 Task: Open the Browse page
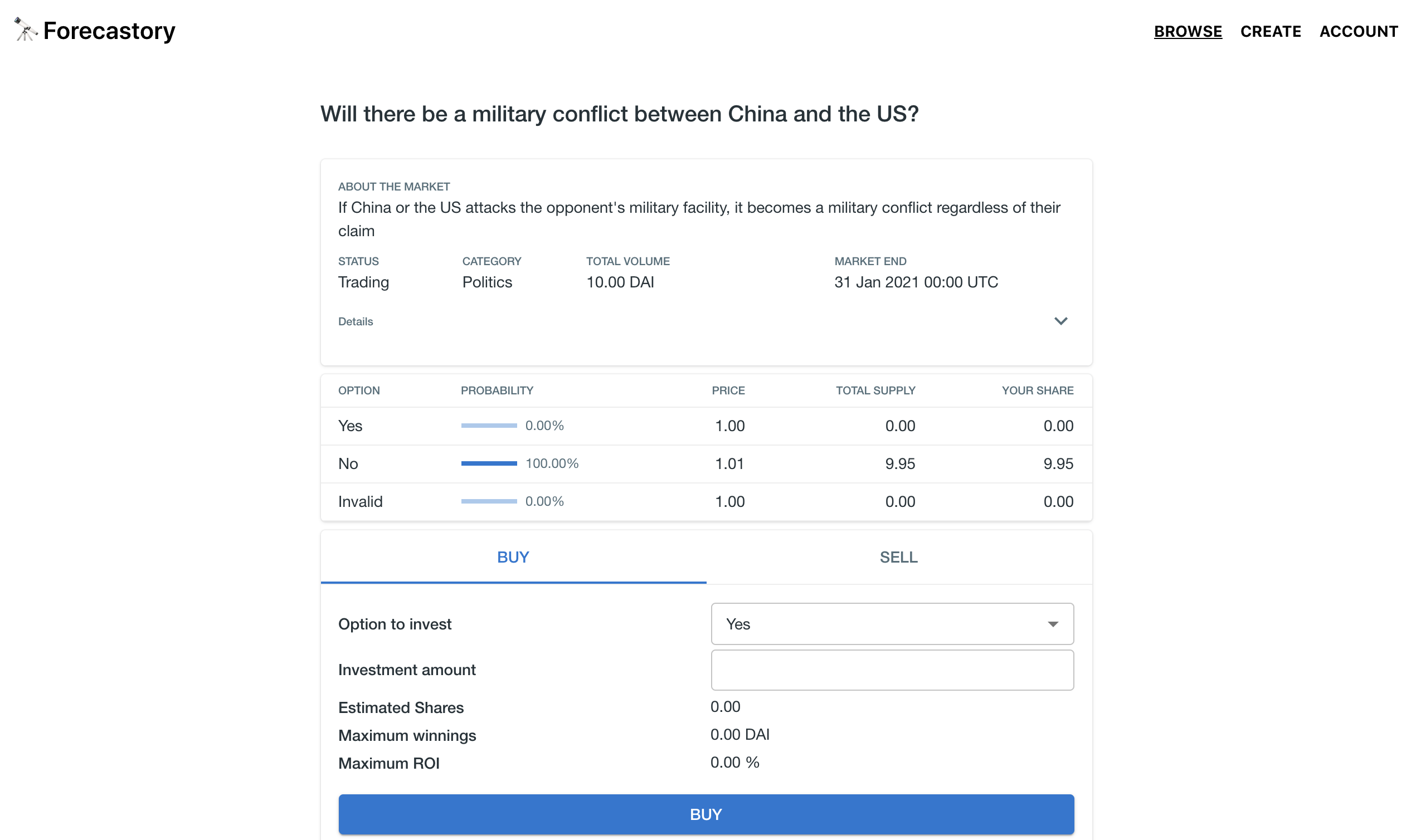pyautogui.click(x=1188, y=31)
